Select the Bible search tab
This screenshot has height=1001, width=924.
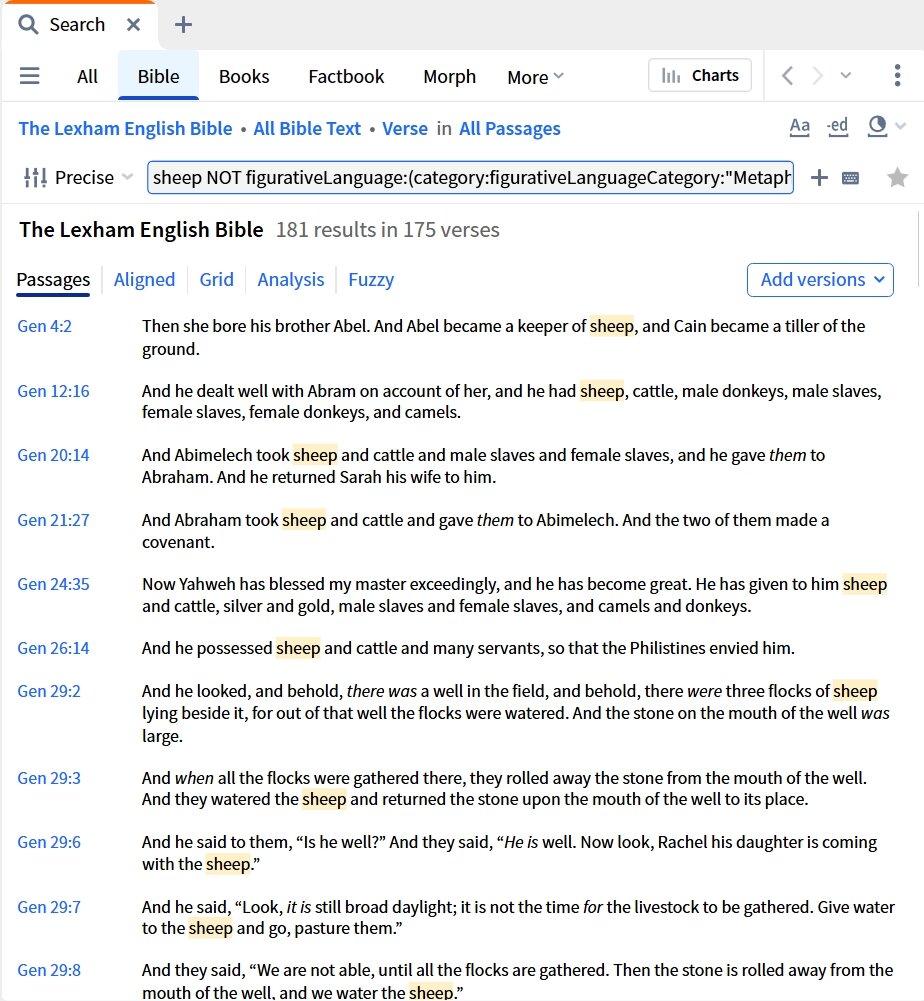158,77
